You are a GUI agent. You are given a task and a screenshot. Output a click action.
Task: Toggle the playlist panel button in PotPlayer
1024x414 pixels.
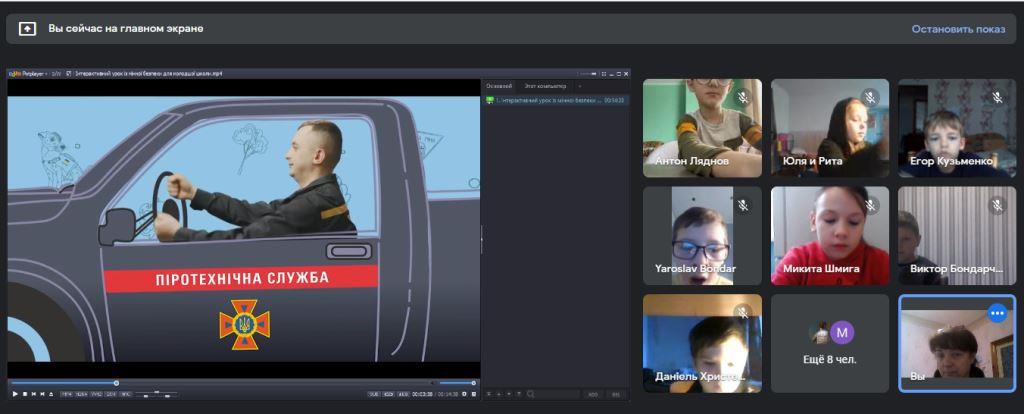tap(473, 394)
